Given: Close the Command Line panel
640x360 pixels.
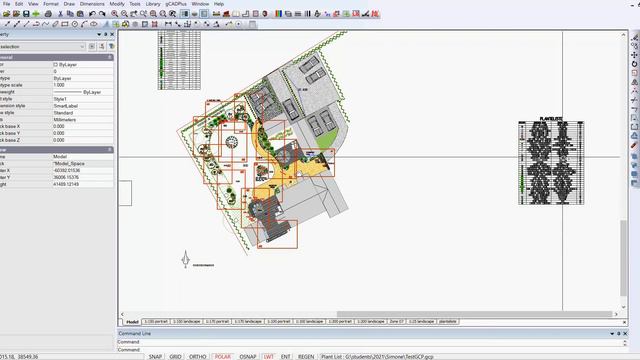Looking at the screenshot, I should (625, 334).
